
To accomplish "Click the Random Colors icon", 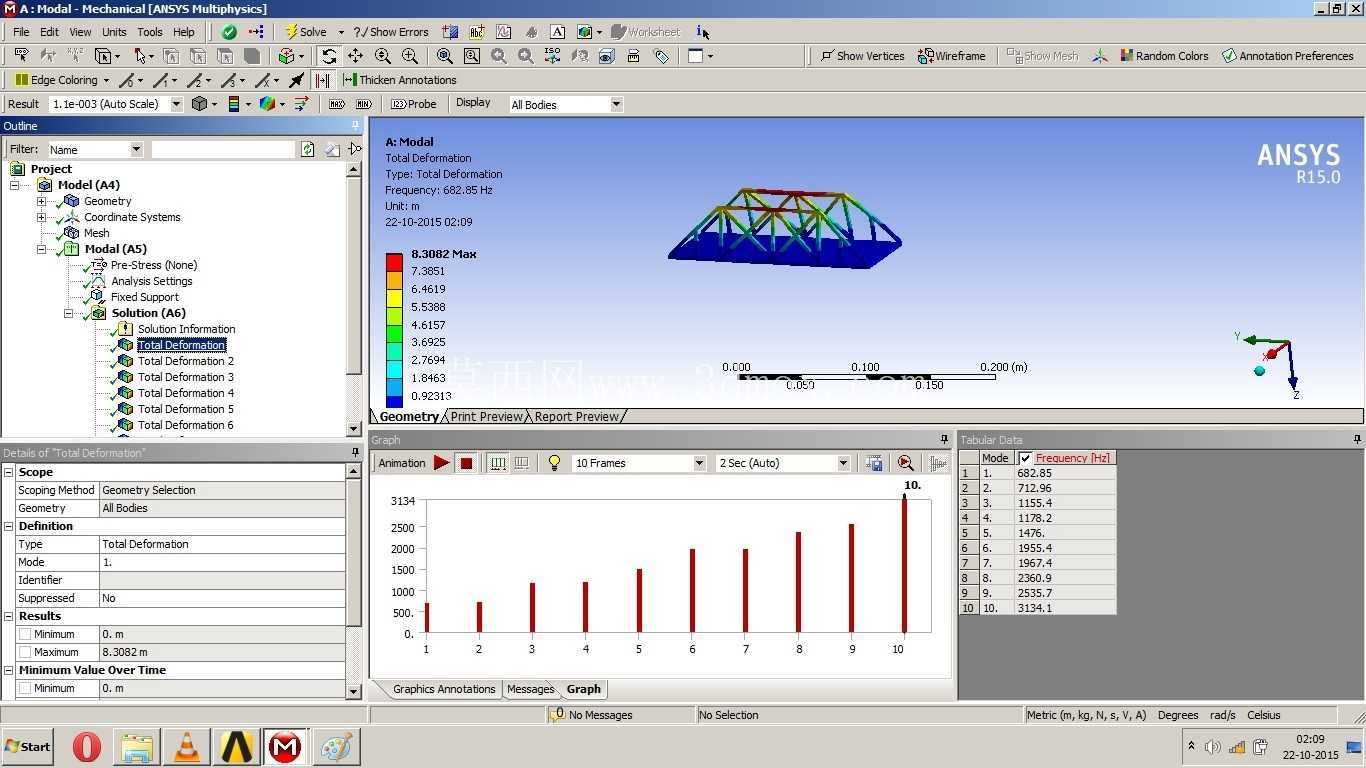I will click(x=1126, y=56).
